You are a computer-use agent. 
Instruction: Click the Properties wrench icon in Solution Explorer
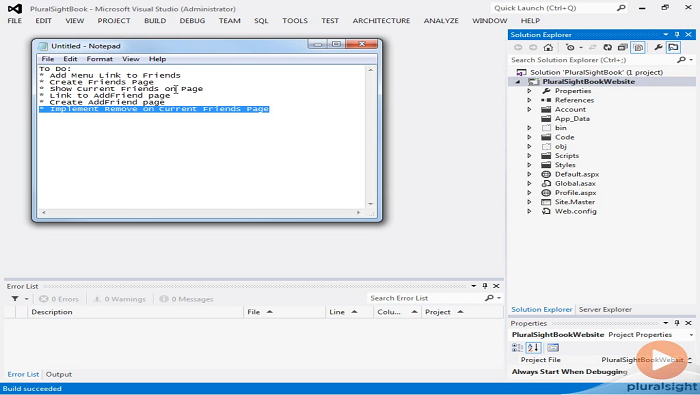[658, 47]
